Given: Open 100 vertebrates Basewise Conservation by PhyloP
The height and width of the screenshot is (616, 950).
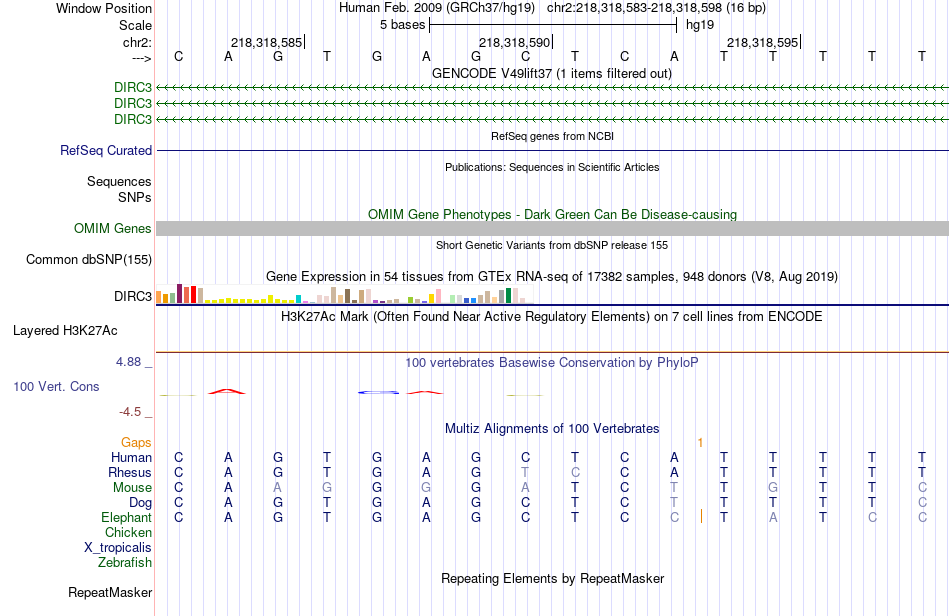Looking at the screenshot, I should point(552,362).
